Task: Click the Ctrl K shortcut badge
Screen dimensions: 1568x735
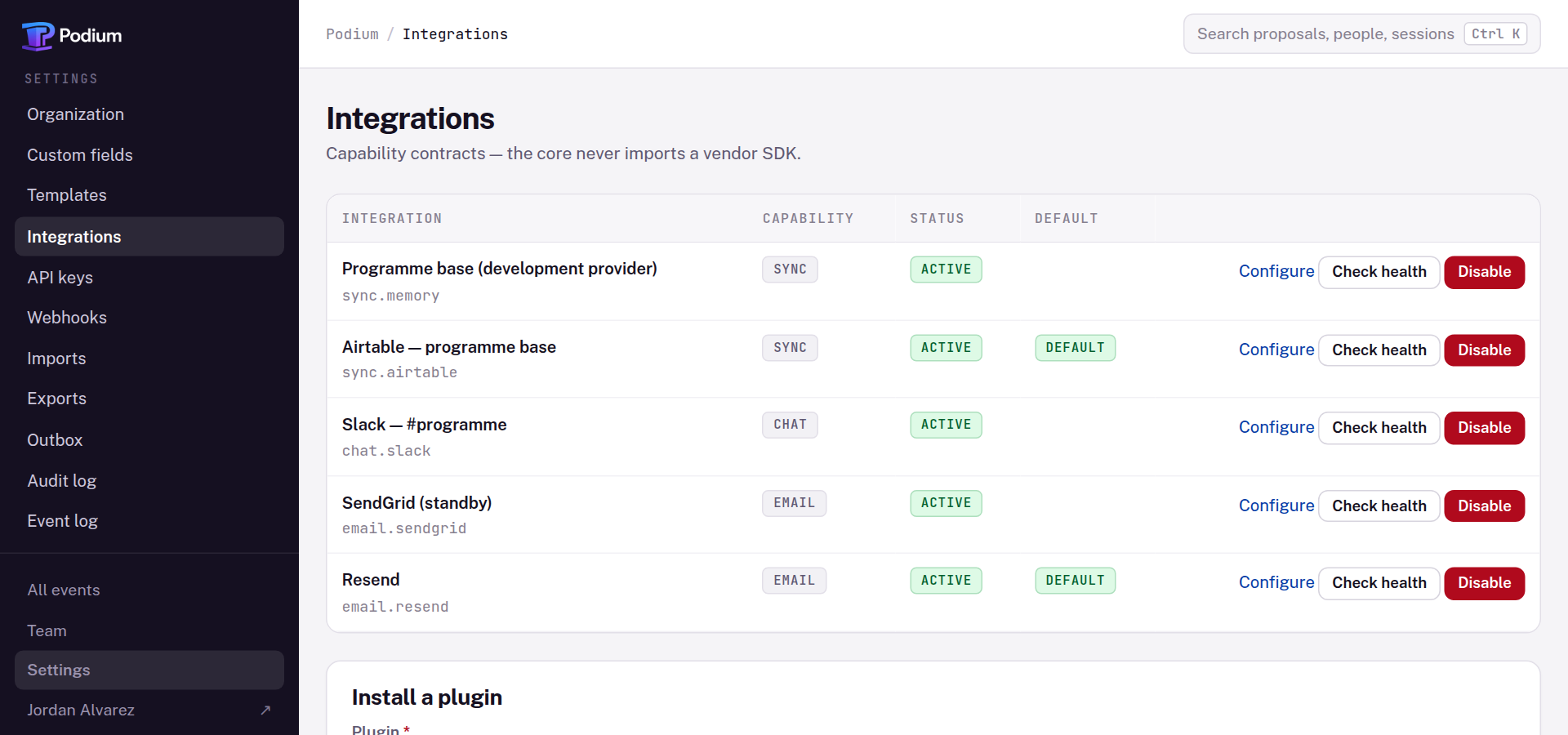Action: 1495,34
